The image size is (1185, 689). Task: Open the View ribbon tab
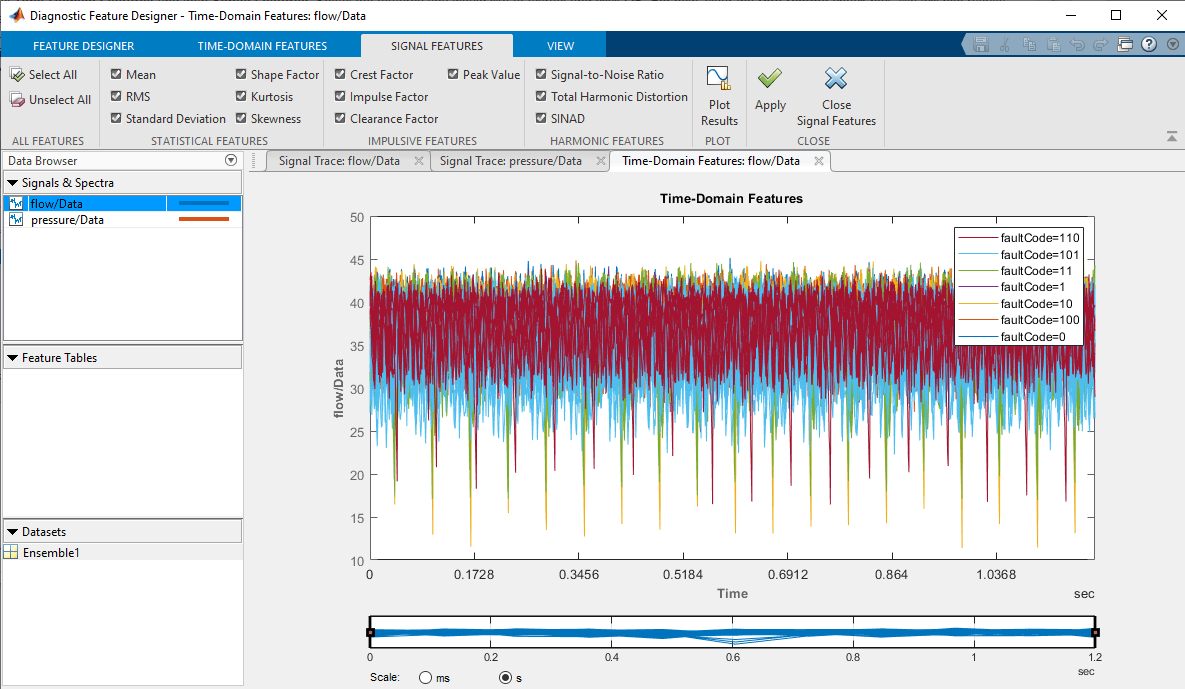point(560,46)
